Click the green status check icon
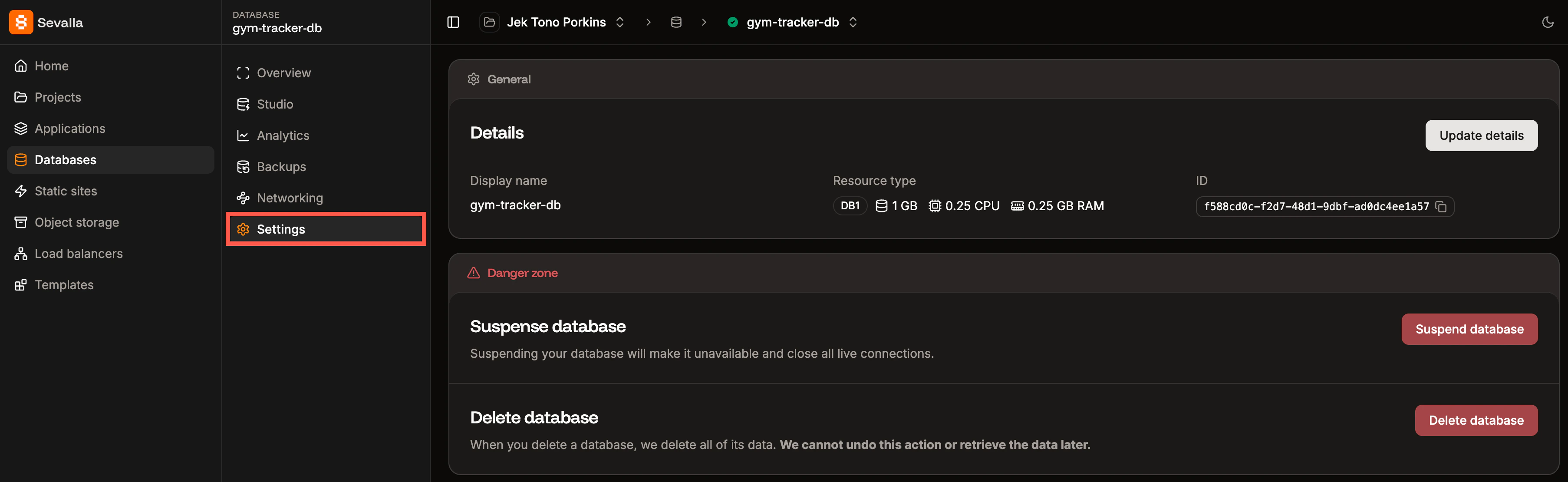Viewport: 1568px width, 482px height. click(x=733, y=23)
